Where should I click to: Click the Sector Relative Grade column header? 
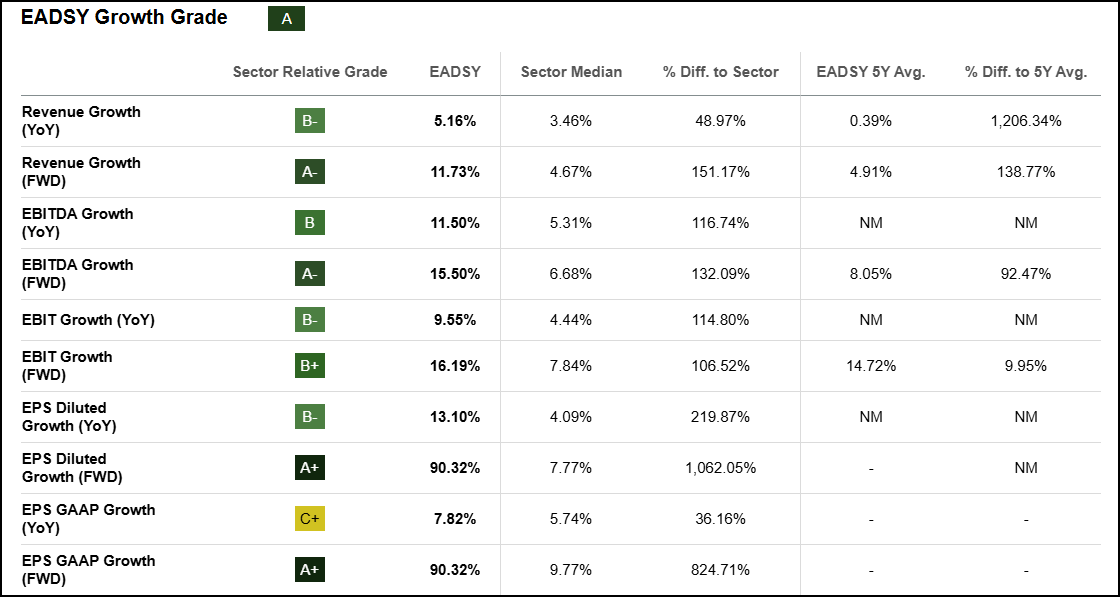pyautogui.click(x=310, y=72)
